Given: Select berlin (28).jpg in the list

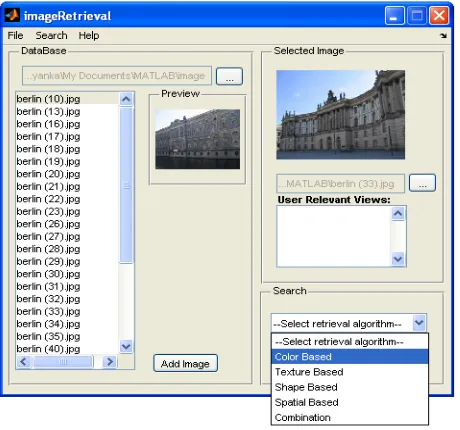Looking at the screenshot, I should [x=67, y=249].
